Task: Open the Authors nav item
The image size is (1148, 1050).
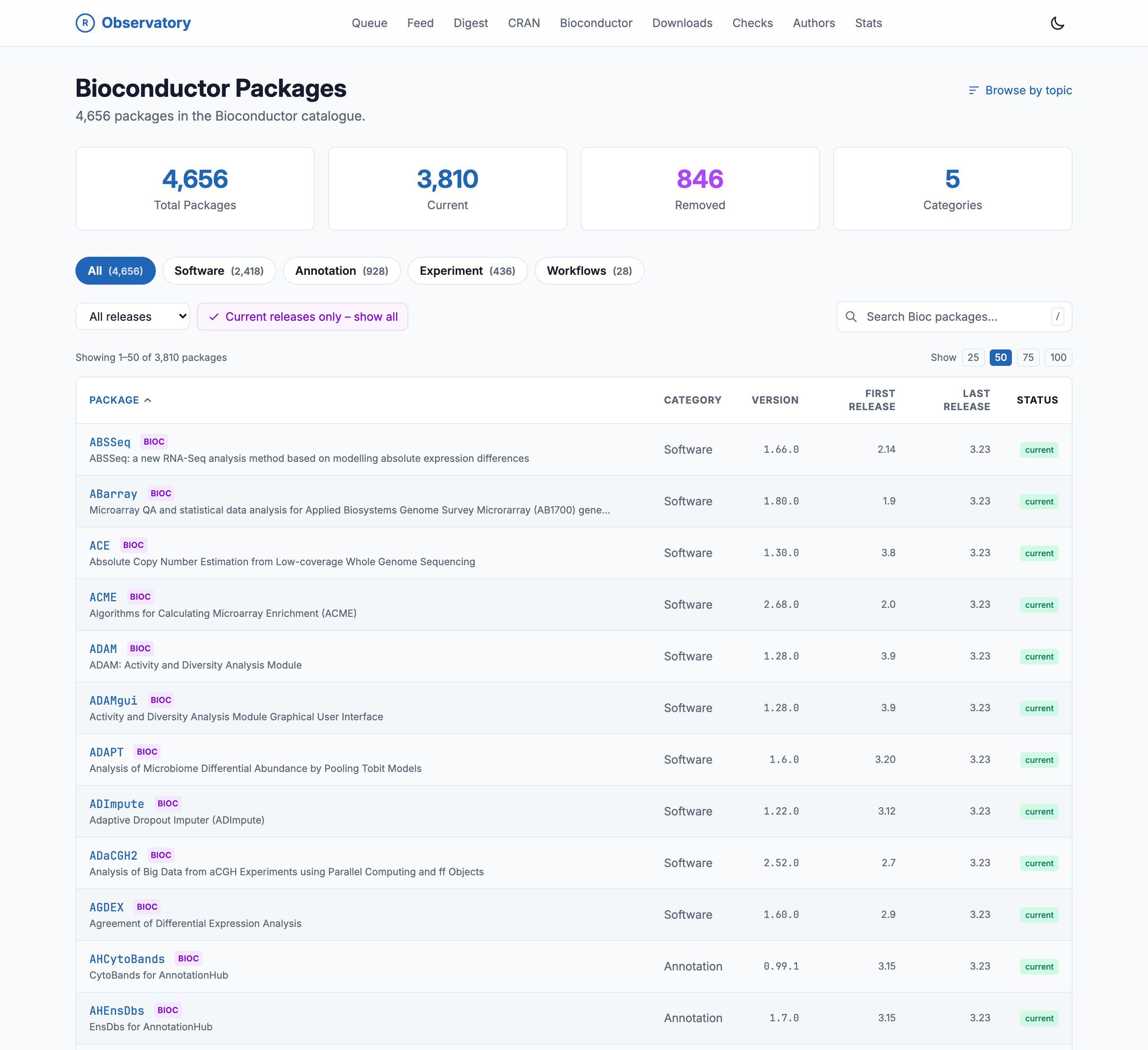Action: point(814,23)
